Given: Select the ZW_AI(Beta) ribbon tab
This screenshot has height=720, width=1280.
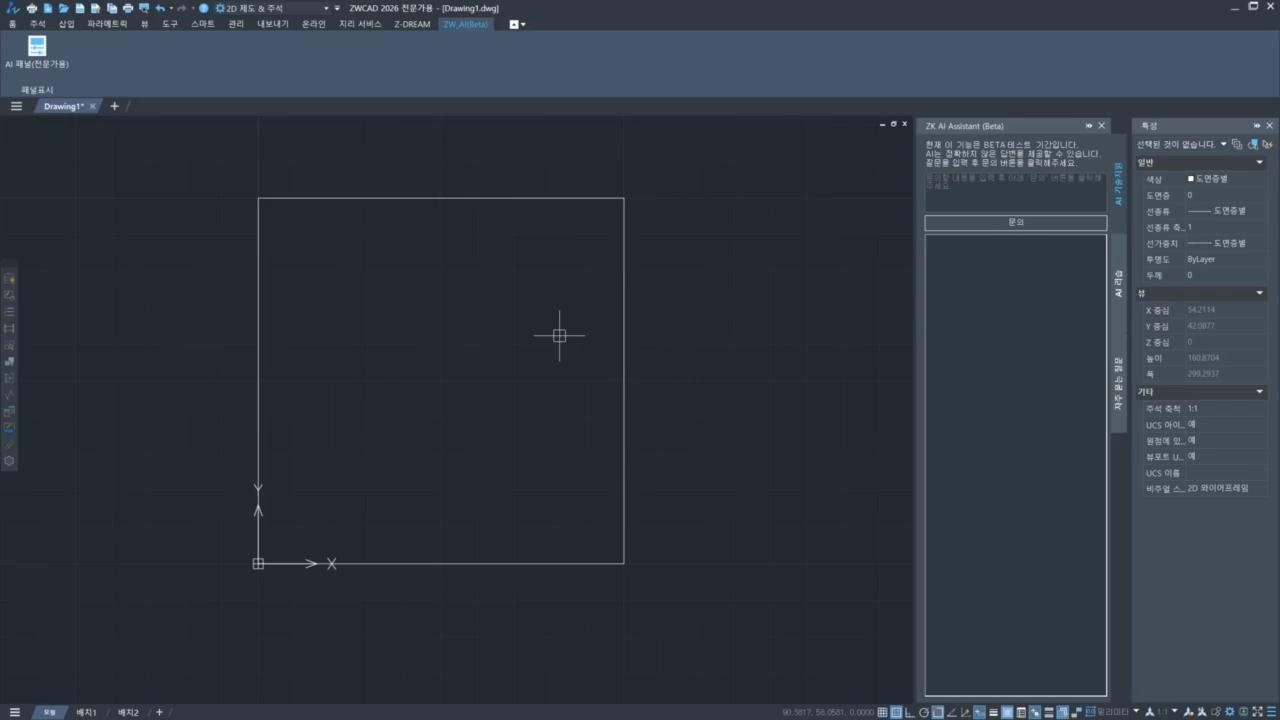Looking at the screenshot, I should click(x=466, y=24).
